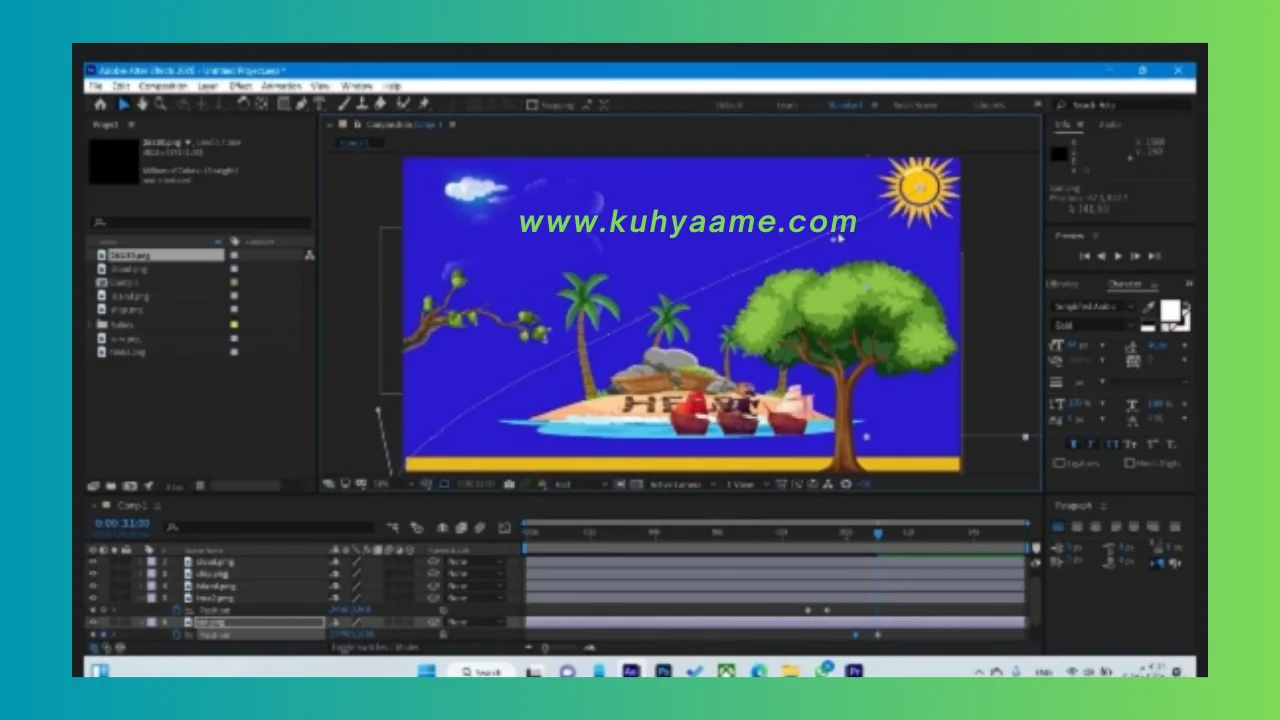
Task: Click the timeline current-time playhead marker
Action: pos(878,533)
